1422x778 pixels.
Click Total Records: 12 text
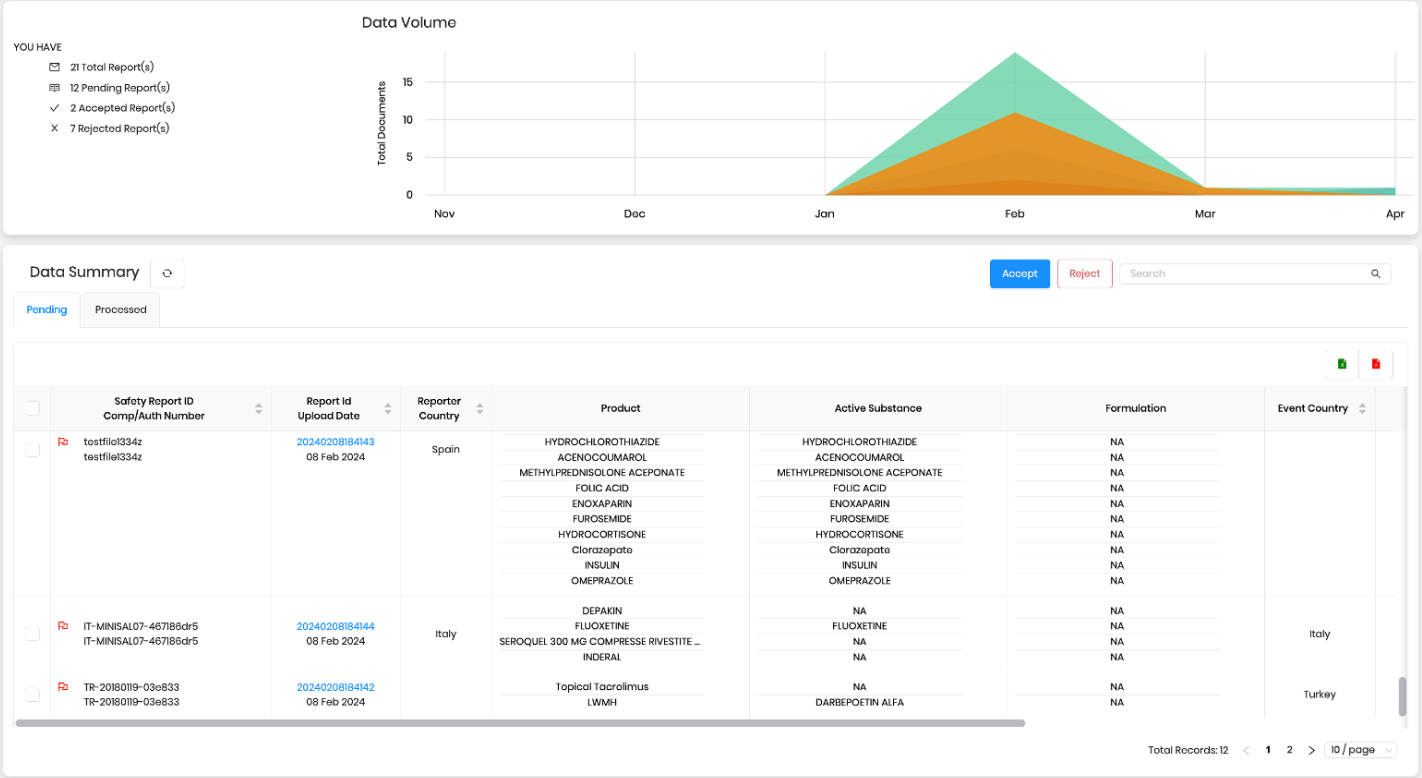point(1188,750)
